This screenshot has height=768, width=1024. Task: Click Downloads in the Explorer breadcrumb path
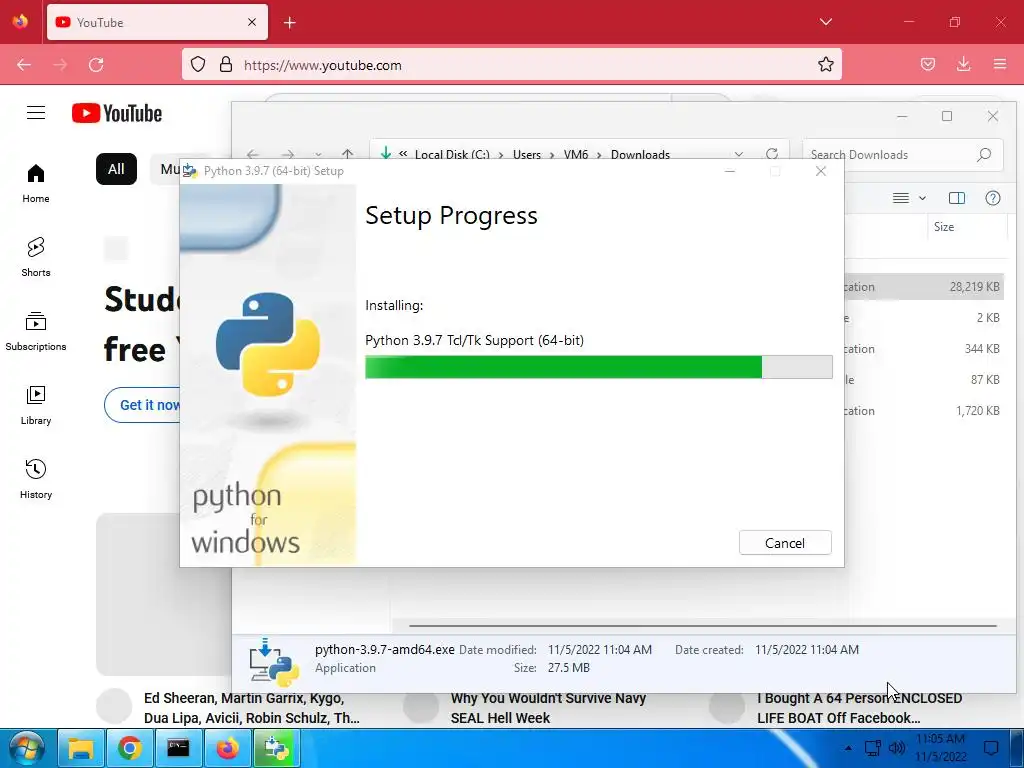[x=640, y=155]
